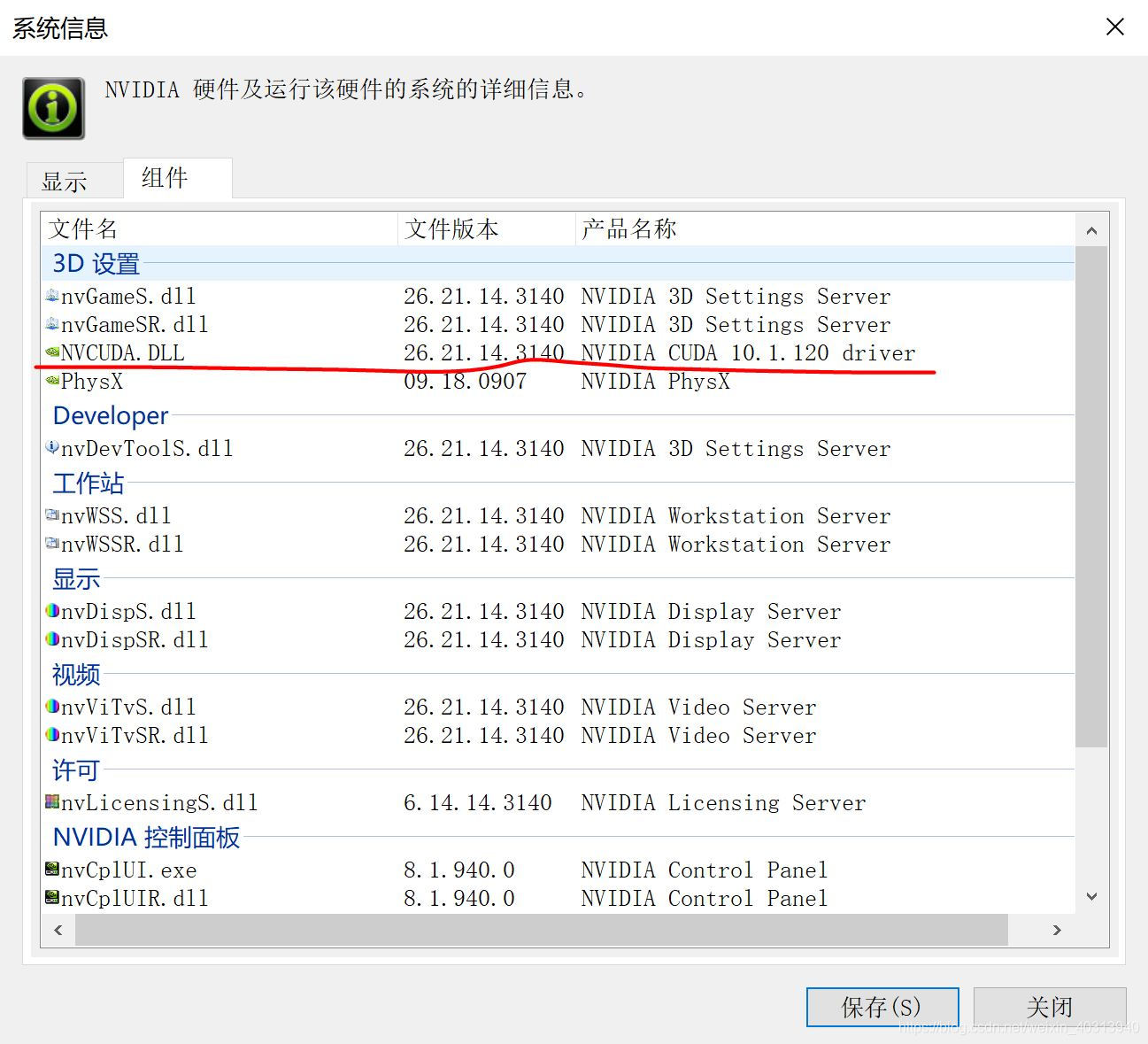Click the horizontal scrollbar left arrow

click(58, 930)
